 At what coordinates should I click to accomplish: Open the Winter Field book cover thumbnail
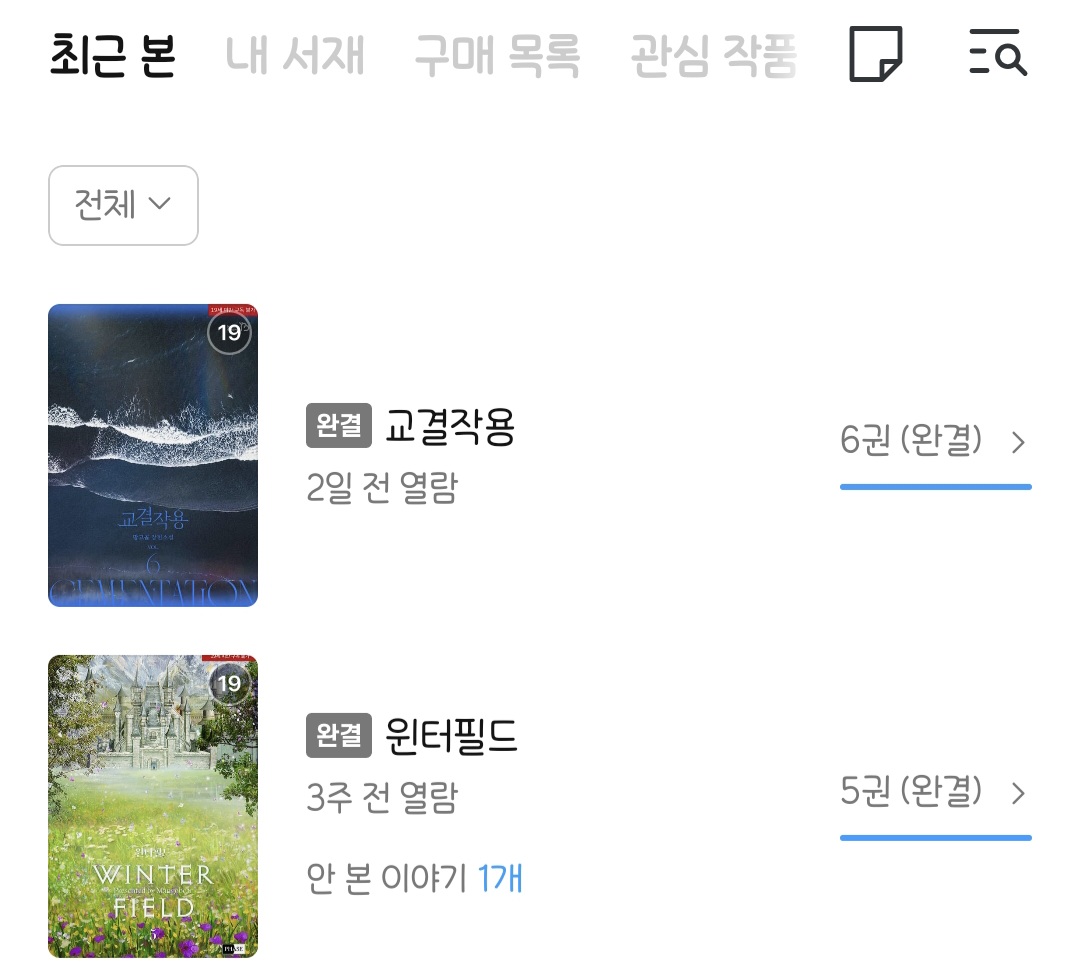(x=153, y=806)
